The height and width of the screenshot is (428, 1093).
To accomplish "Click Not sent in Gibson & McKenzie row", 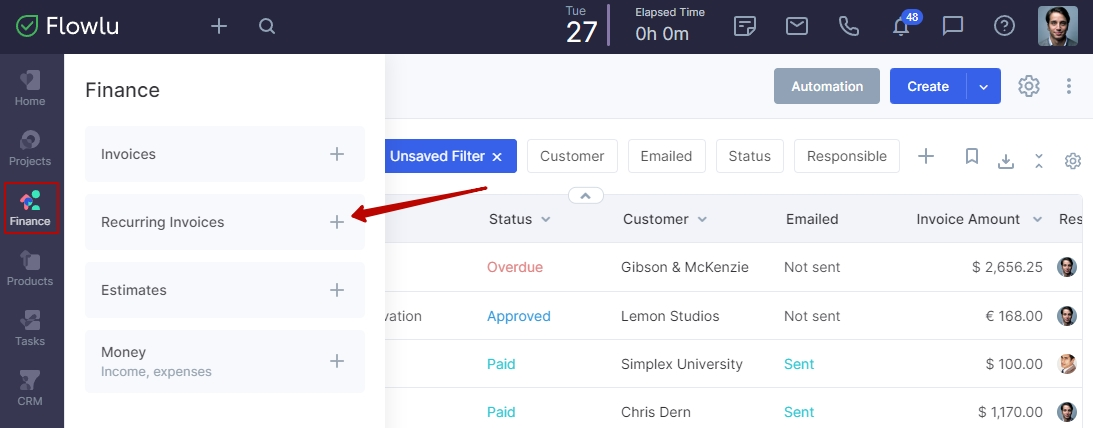I will (x=812, y=267).
